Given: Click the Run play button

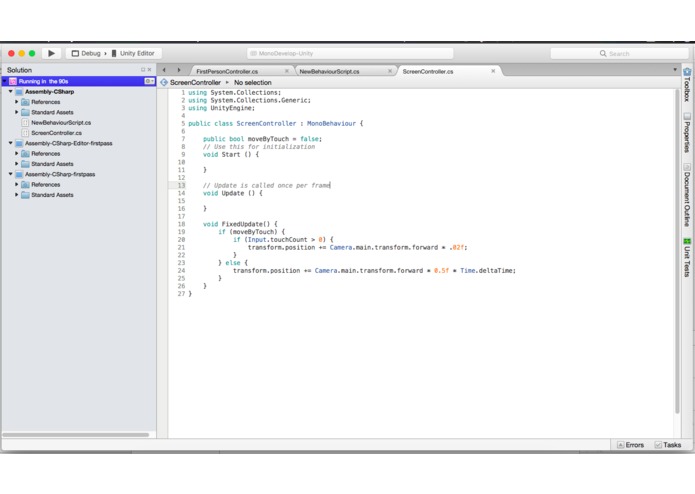Looking at the screenshot, I should [51, 53].
